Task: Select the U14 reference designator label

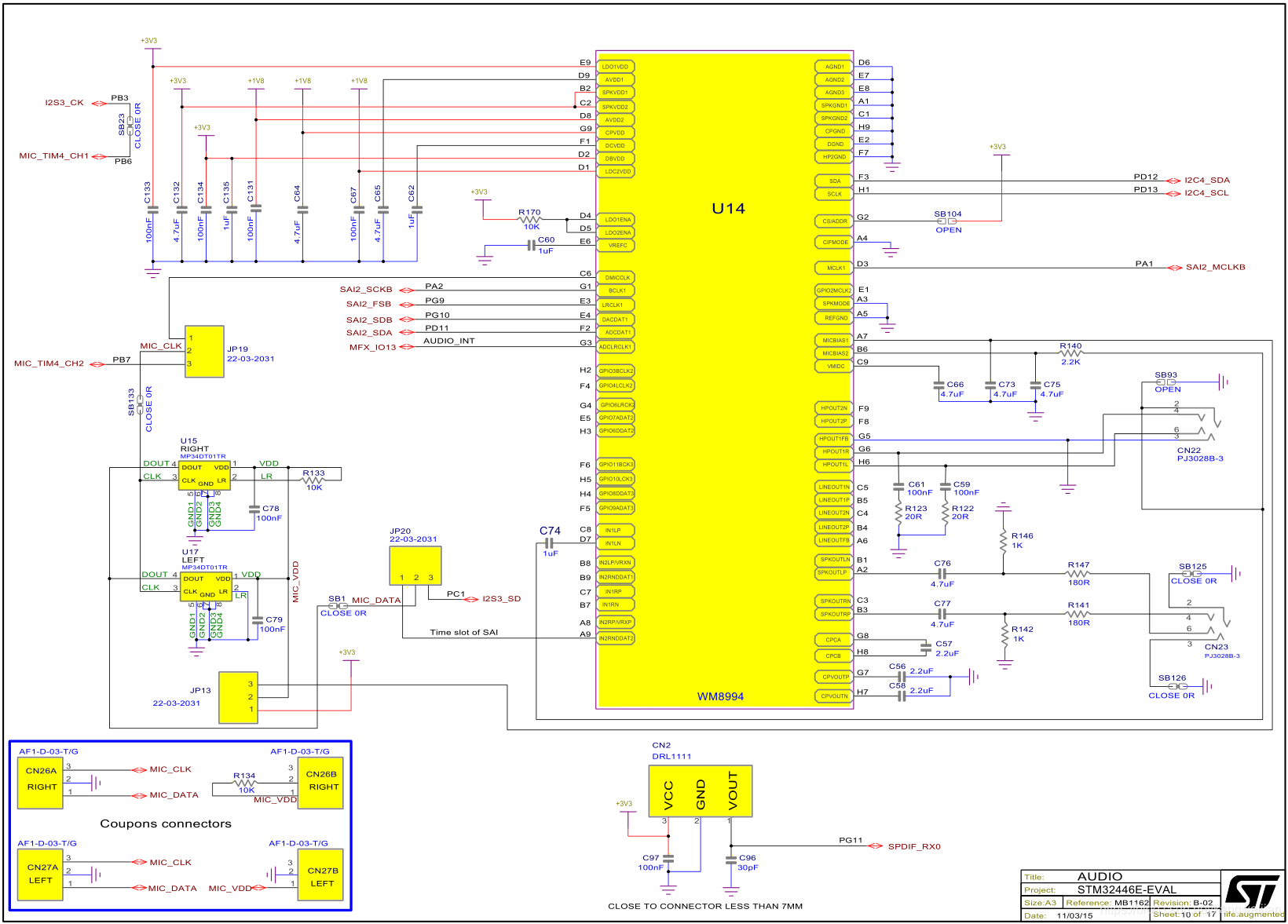Action: tap(728, 209)
